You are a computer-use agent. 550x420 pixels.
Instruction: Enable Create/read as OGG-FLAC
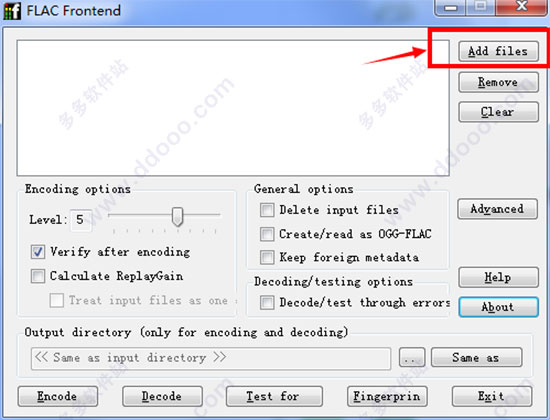[x=267, y=234]
